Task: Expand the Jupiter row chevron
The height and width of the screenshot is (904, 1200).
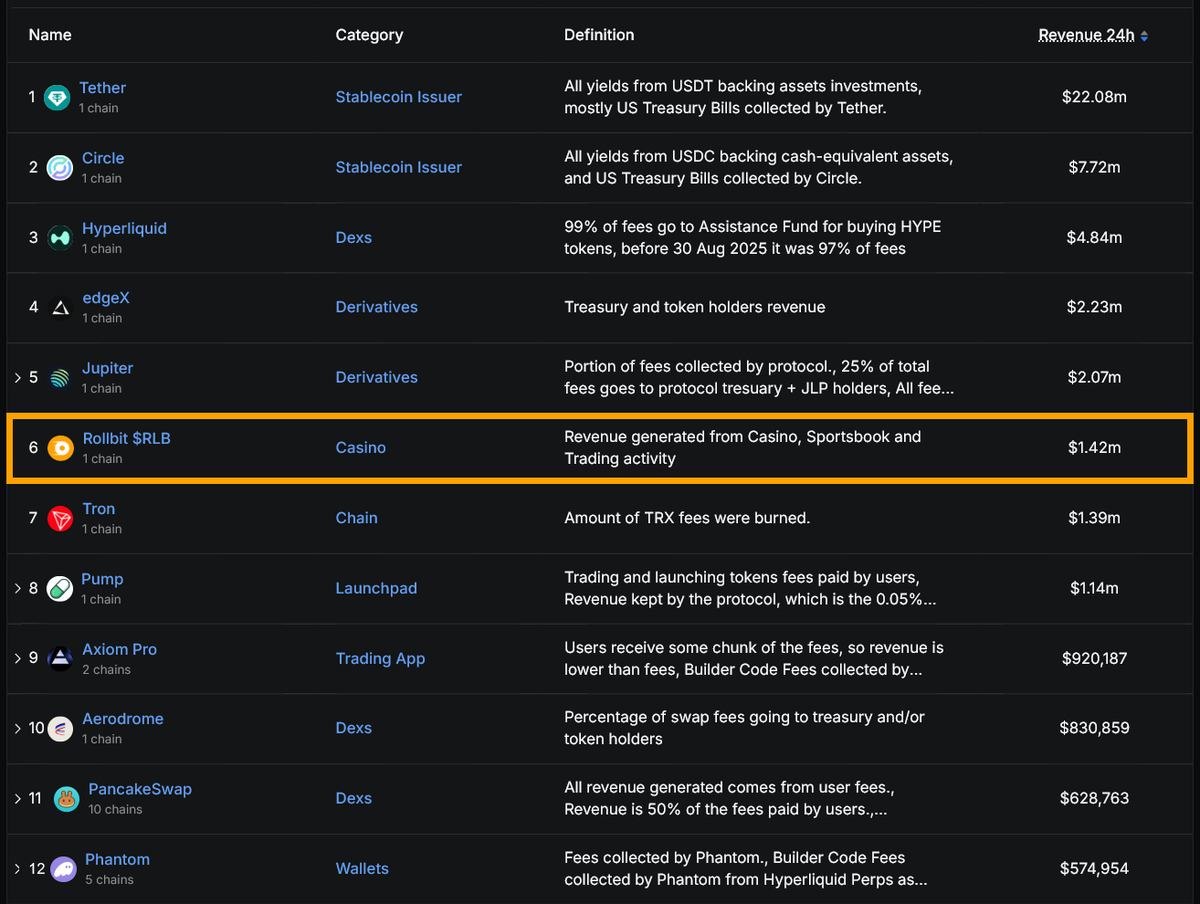Action: pyautogui.click(x=17, y=378)
